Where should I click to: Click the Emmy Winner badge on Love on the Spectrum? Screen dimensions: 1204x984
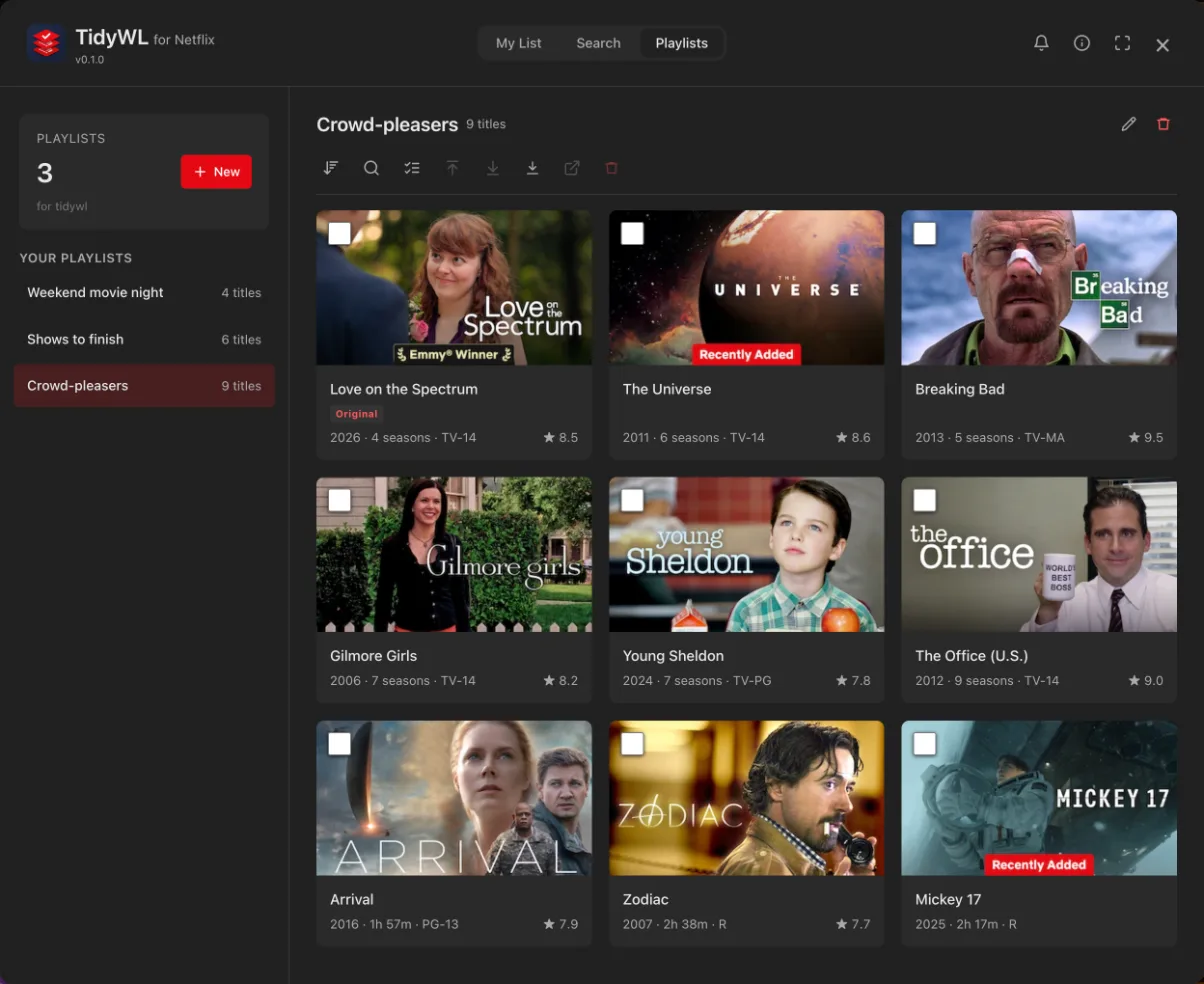454,354
